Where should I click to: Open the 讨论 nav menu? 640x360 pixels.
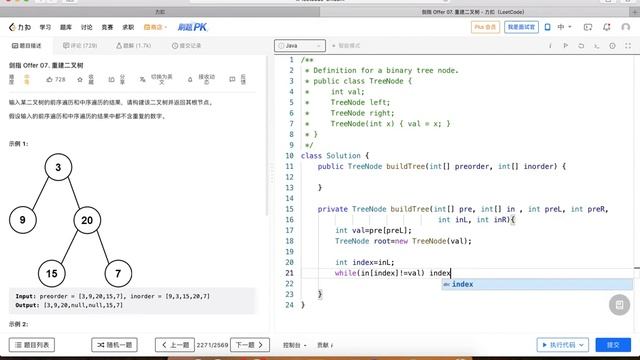coord(87,27)
